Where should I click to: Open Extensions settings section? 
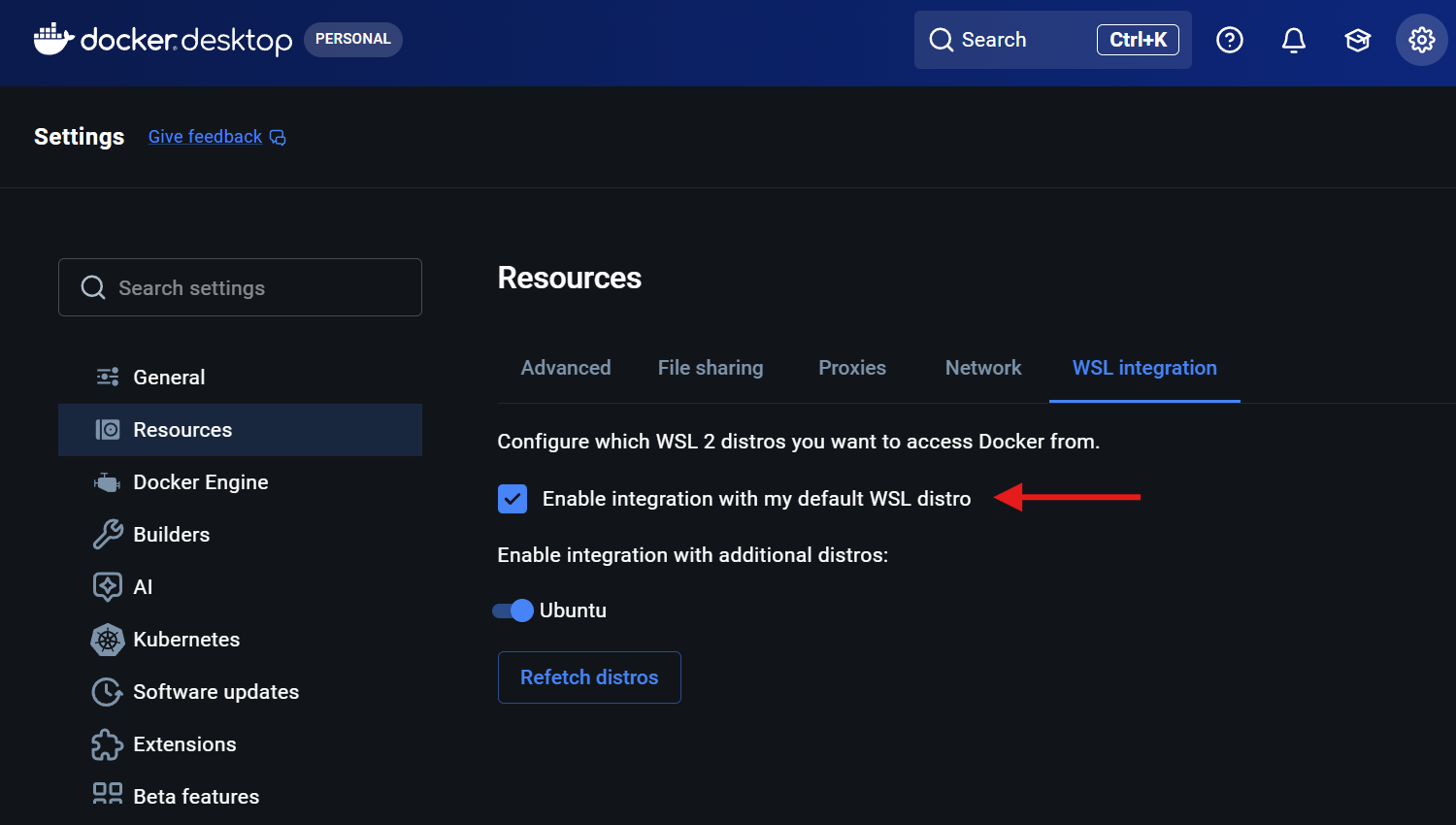coord(240,744)
